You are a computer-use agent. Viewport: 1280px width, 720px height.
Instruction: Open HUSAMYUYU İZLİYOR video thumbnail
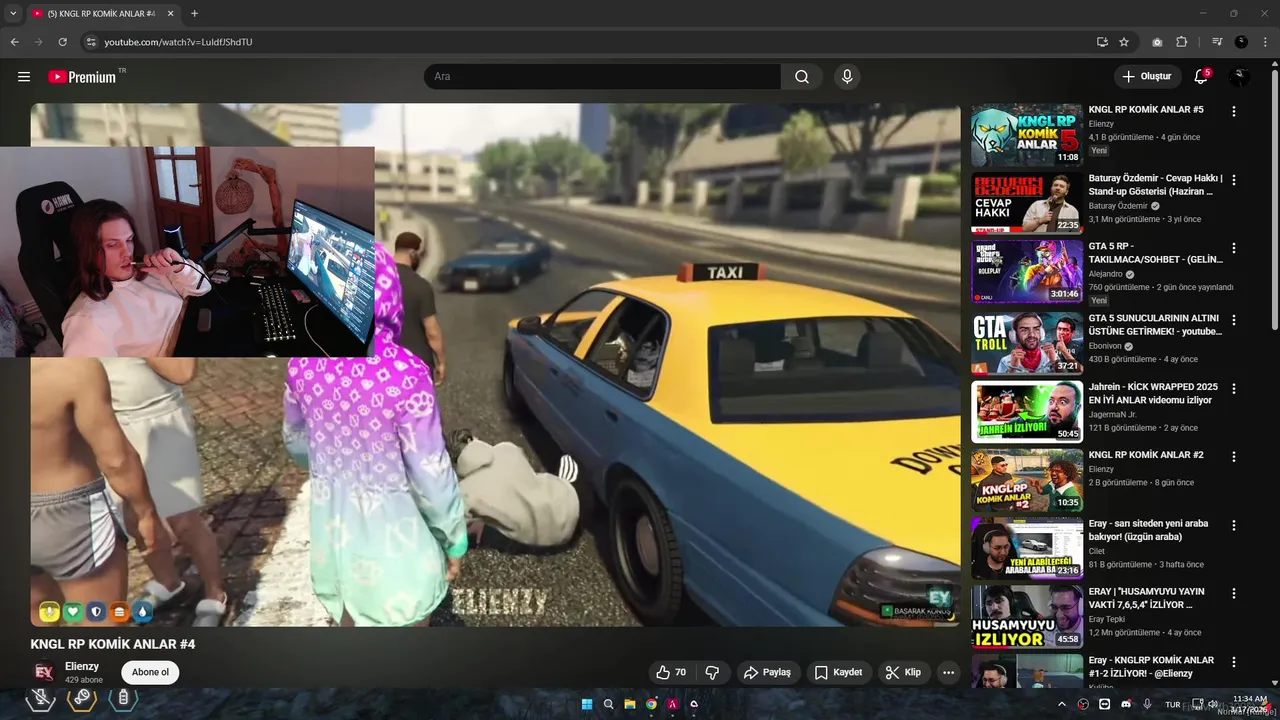click(1027, 616)
